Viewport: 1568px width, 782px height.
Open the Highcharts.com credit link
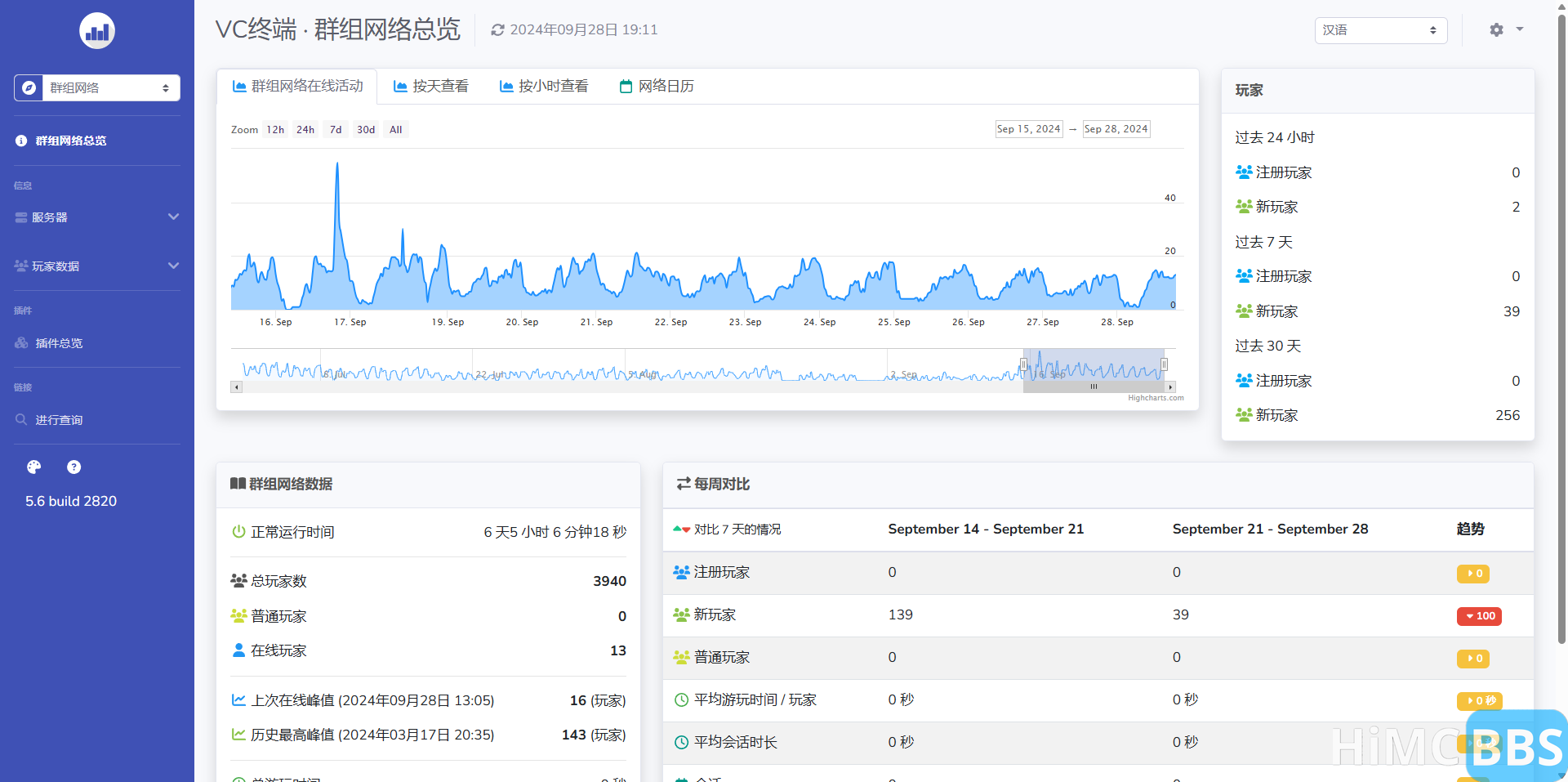1156,398
